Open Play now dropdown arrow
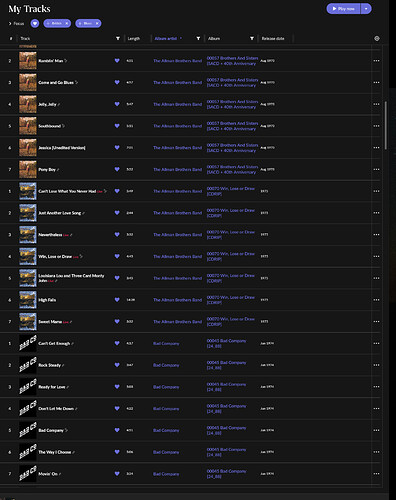The height and width of the screenshot is (500, 396). click(366, 9)
